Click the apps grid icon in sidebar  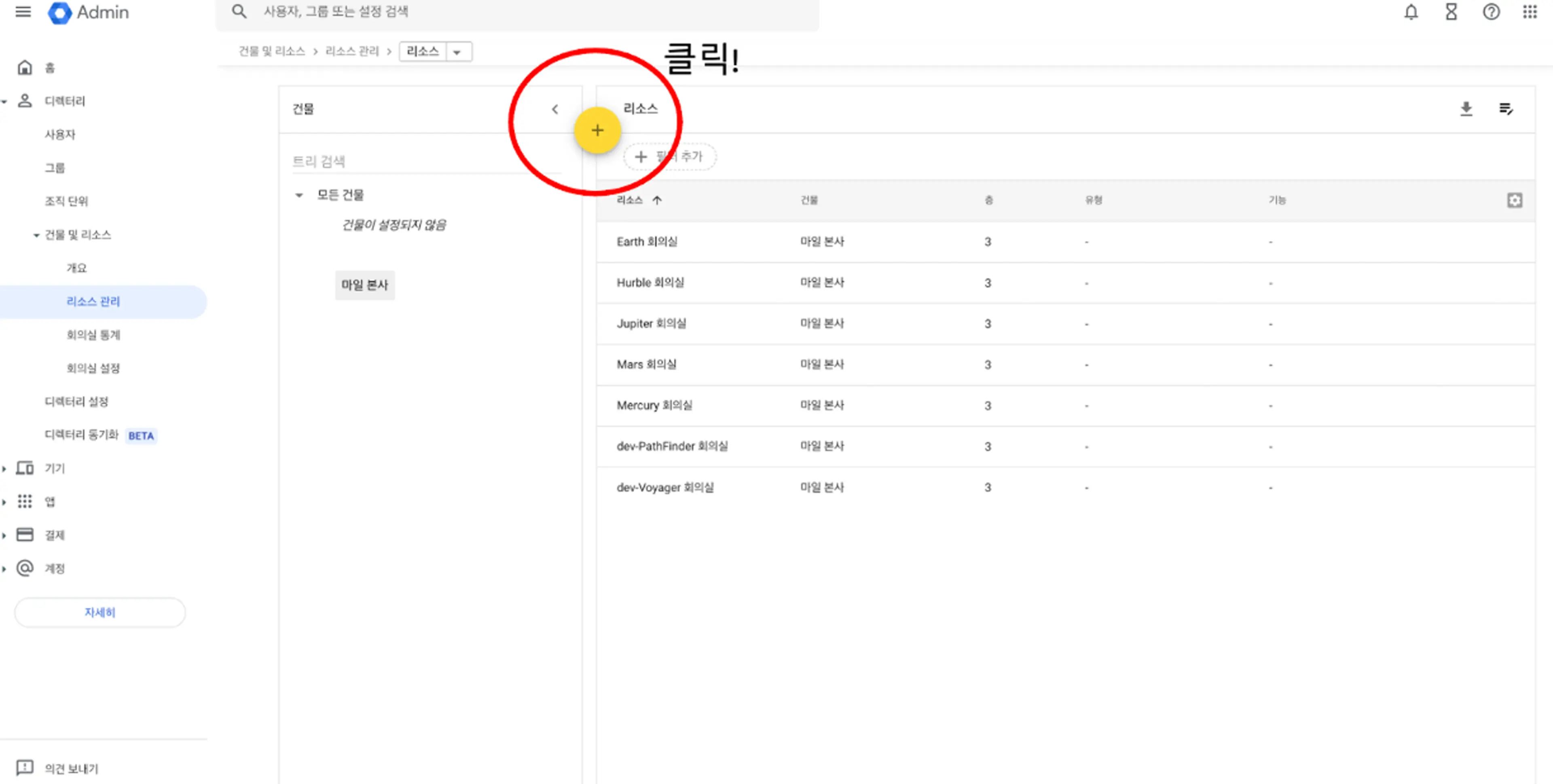(x=25, y=501)
